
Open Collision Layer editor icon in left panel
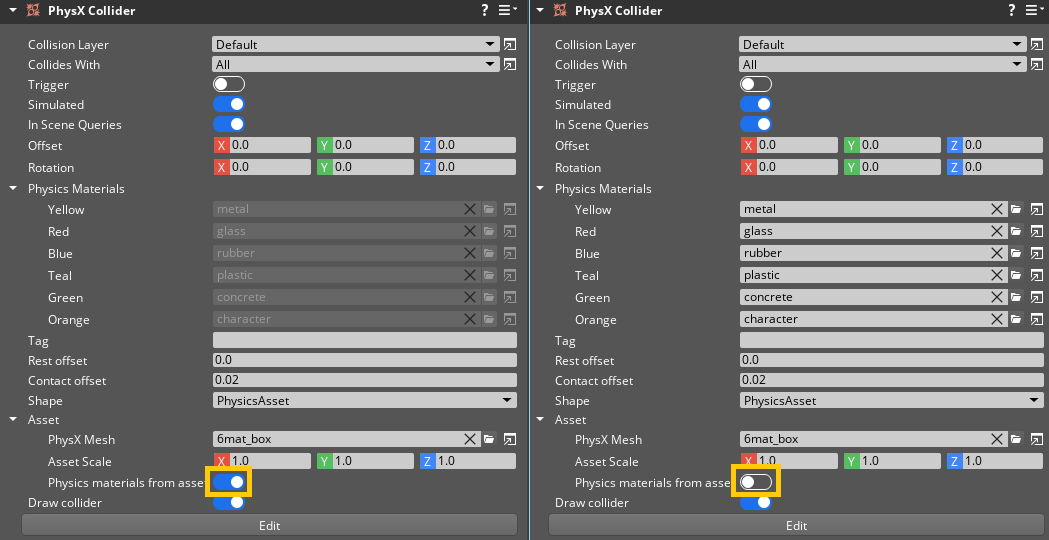click(x=510, y=44)
